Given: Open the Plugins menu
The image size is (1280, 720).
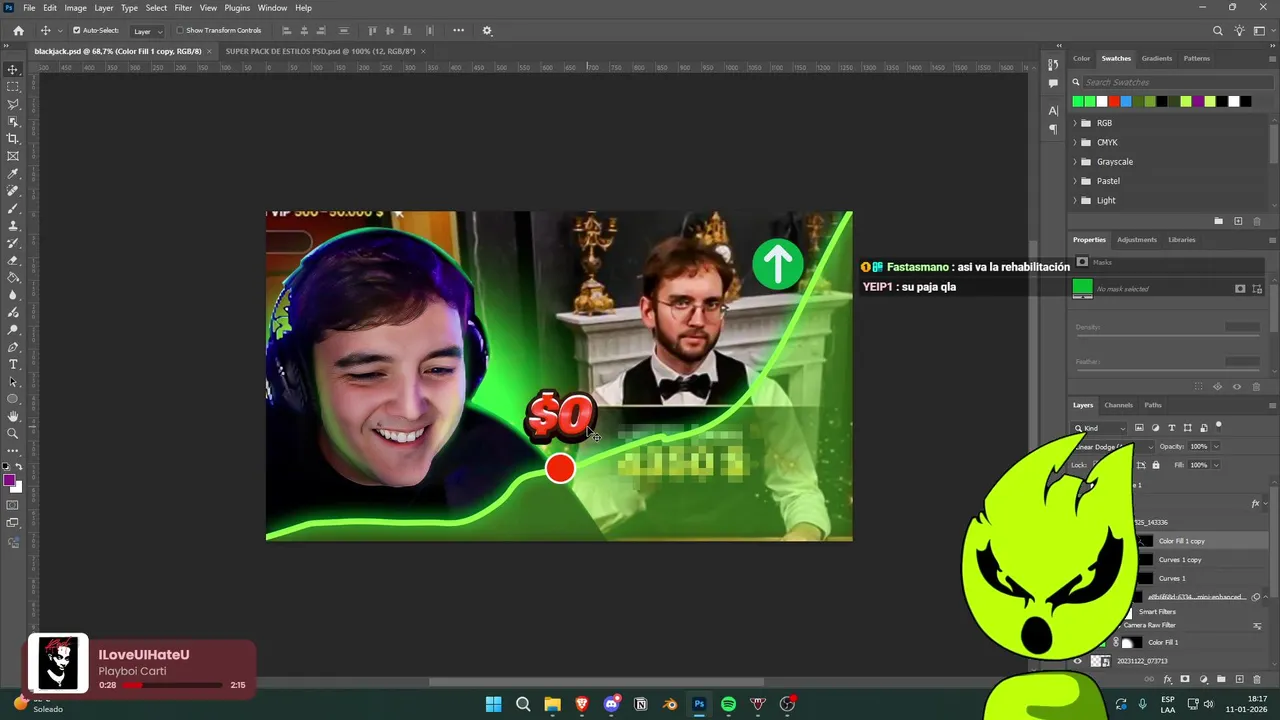Looking at the screenshot, I should [x=237, y=8].
